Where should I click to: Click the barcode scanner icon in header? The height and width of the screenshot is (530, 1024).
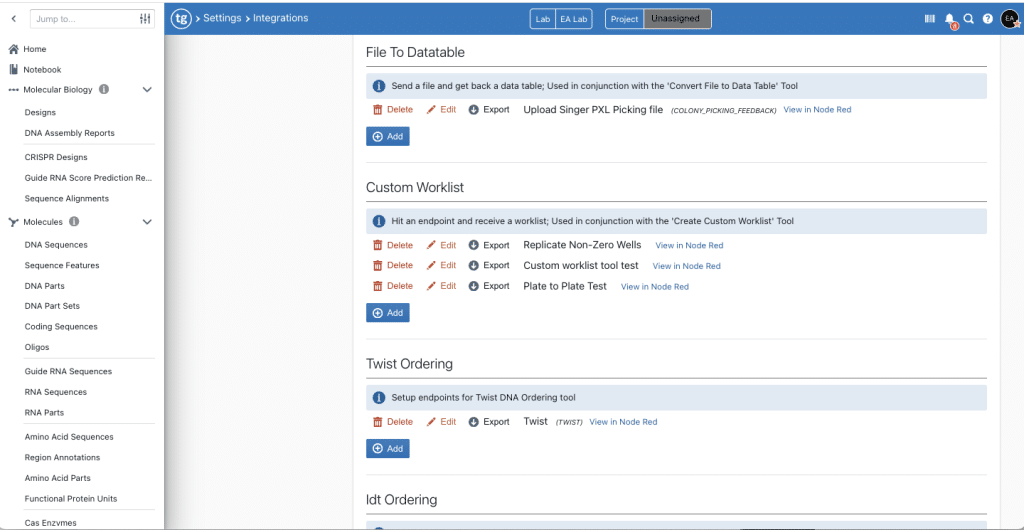click(930, 19)
